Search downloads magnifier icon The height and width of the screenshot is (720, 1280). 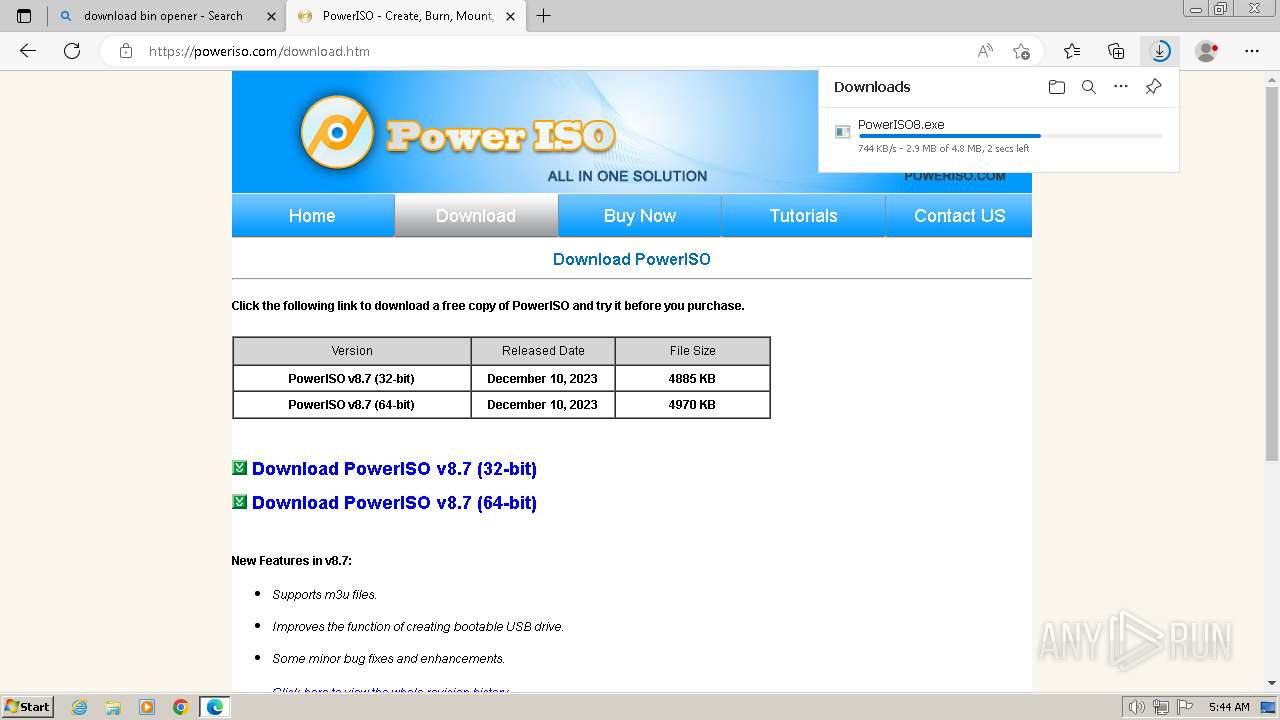[x=1089, y=87]
